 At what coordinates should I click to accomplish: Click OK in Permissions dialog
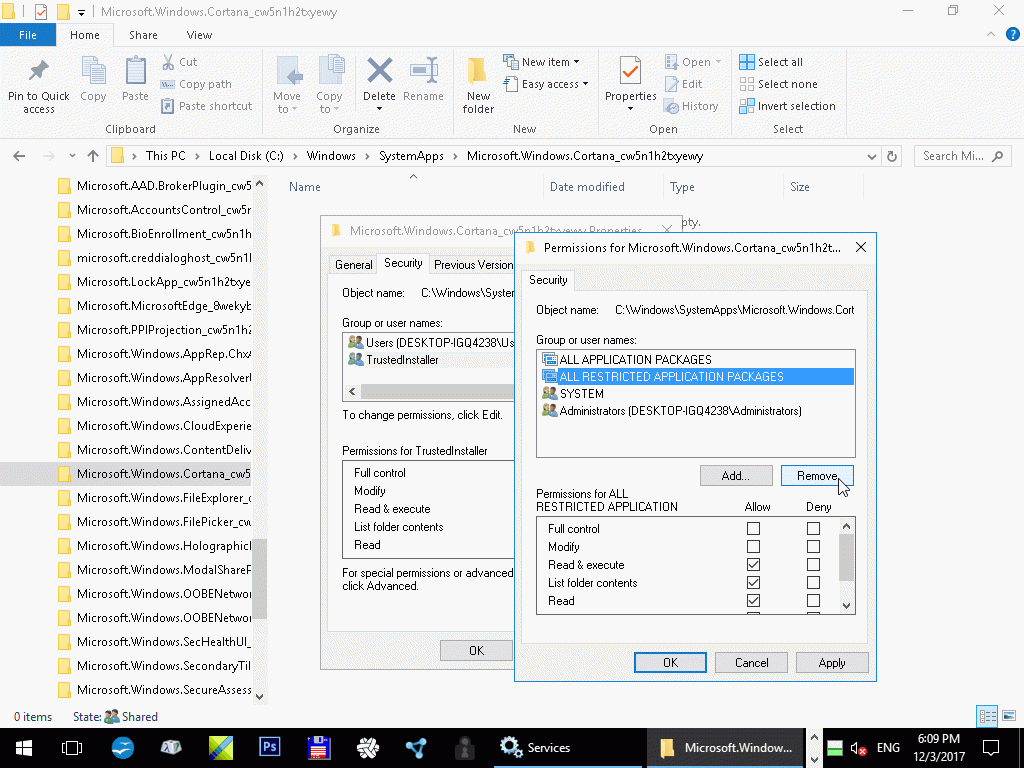pyautogui.click(x=670, y=662)
